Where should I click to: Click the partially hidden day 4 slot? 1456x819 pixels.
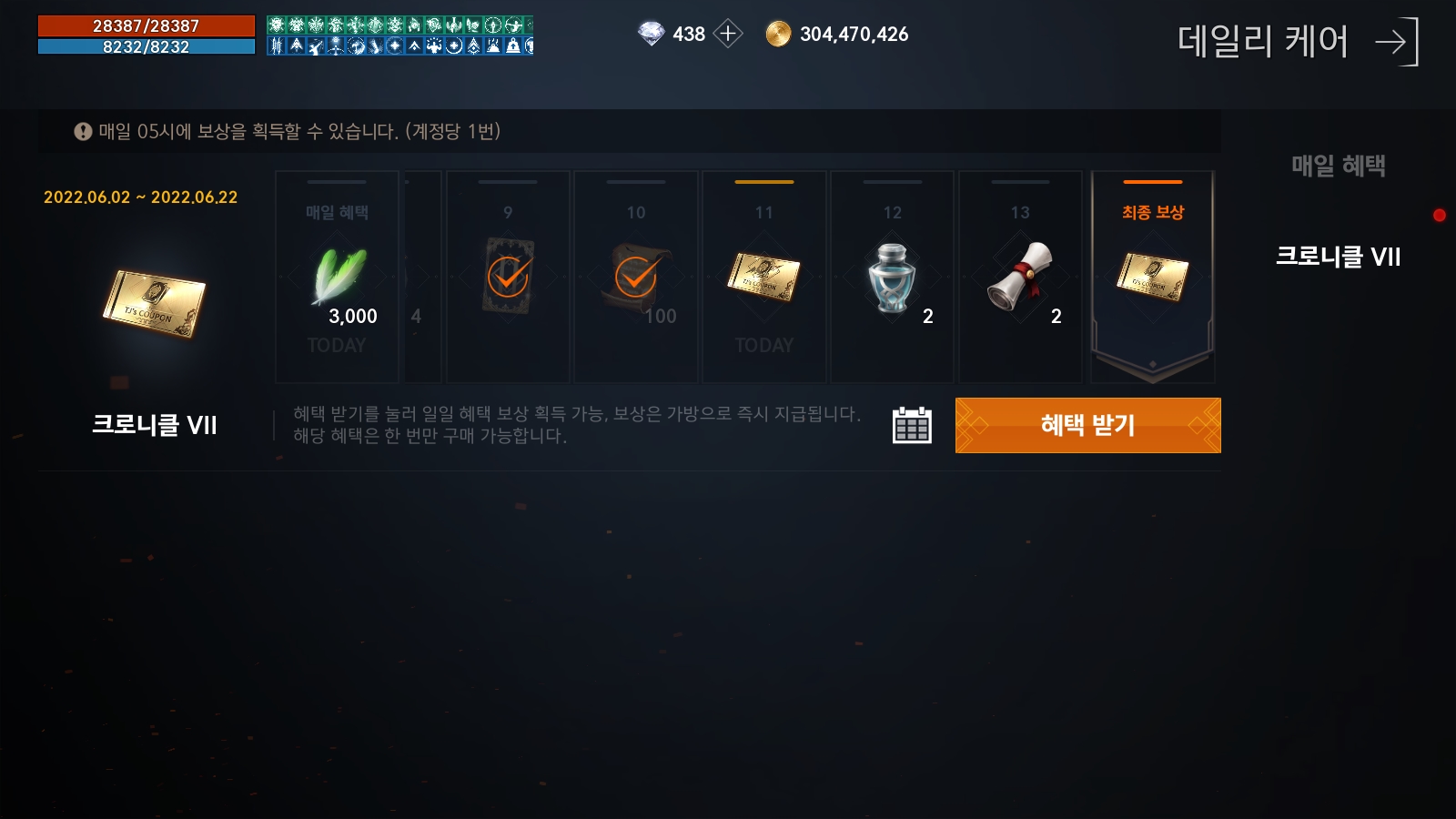tap(422, 277)
